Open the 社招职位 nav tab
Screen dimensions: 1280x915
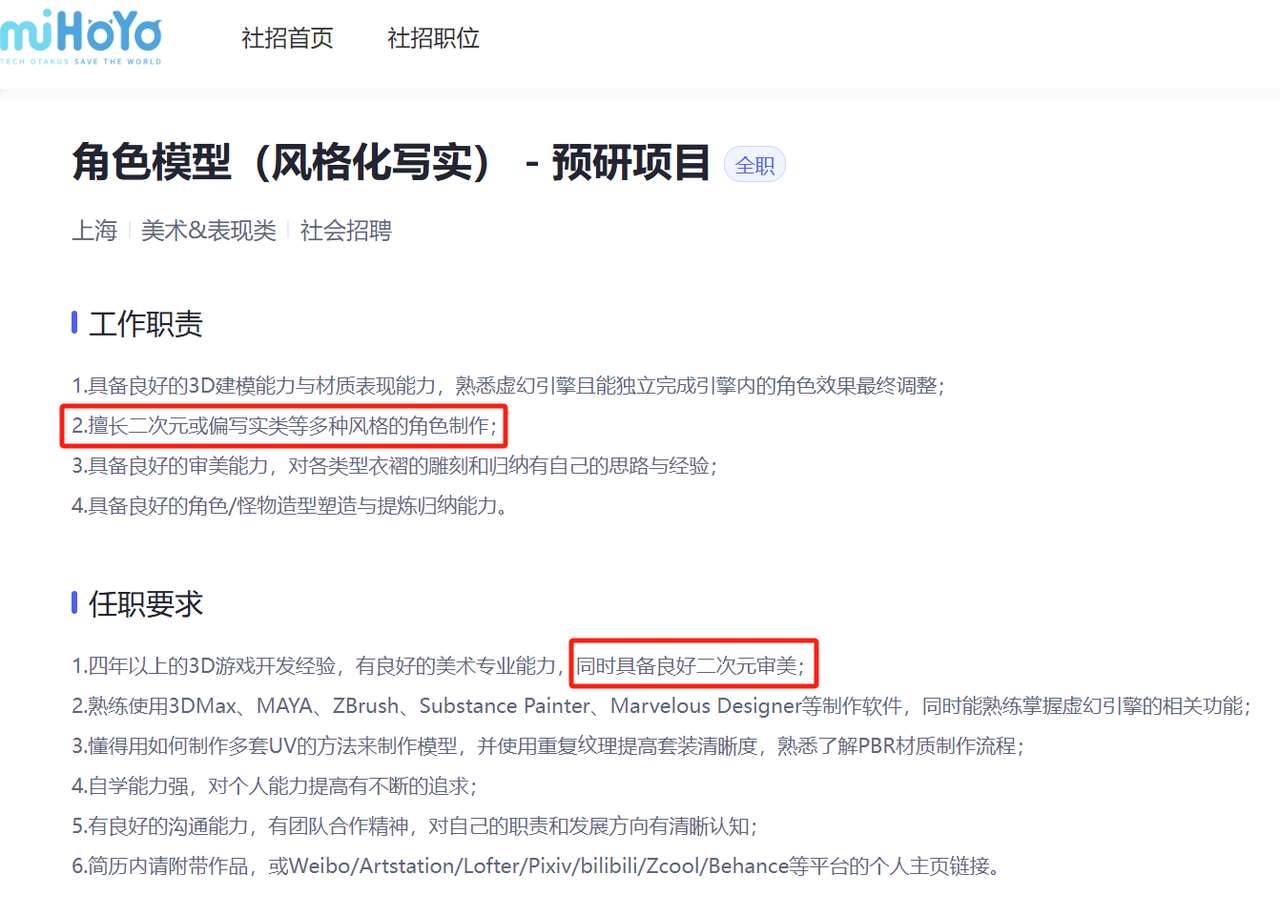click(434, 39)
